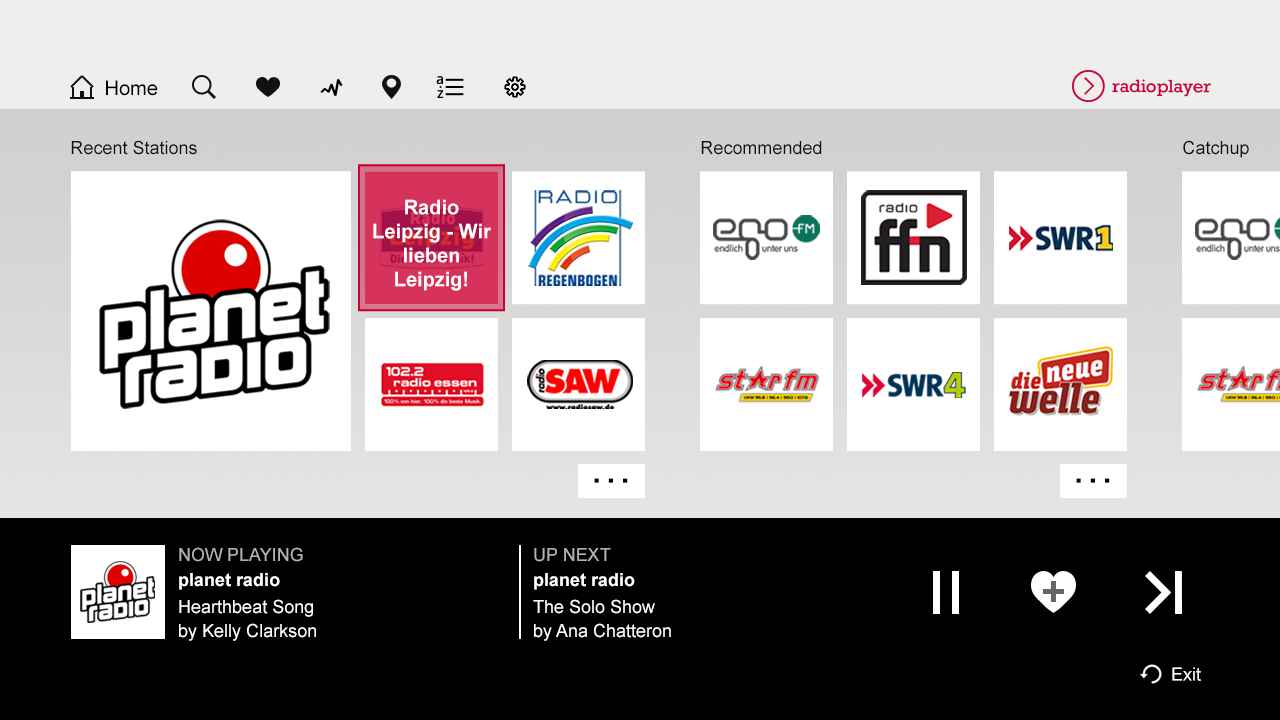
Task: Open the A-Z station list icon
Action: coord(450,87)
